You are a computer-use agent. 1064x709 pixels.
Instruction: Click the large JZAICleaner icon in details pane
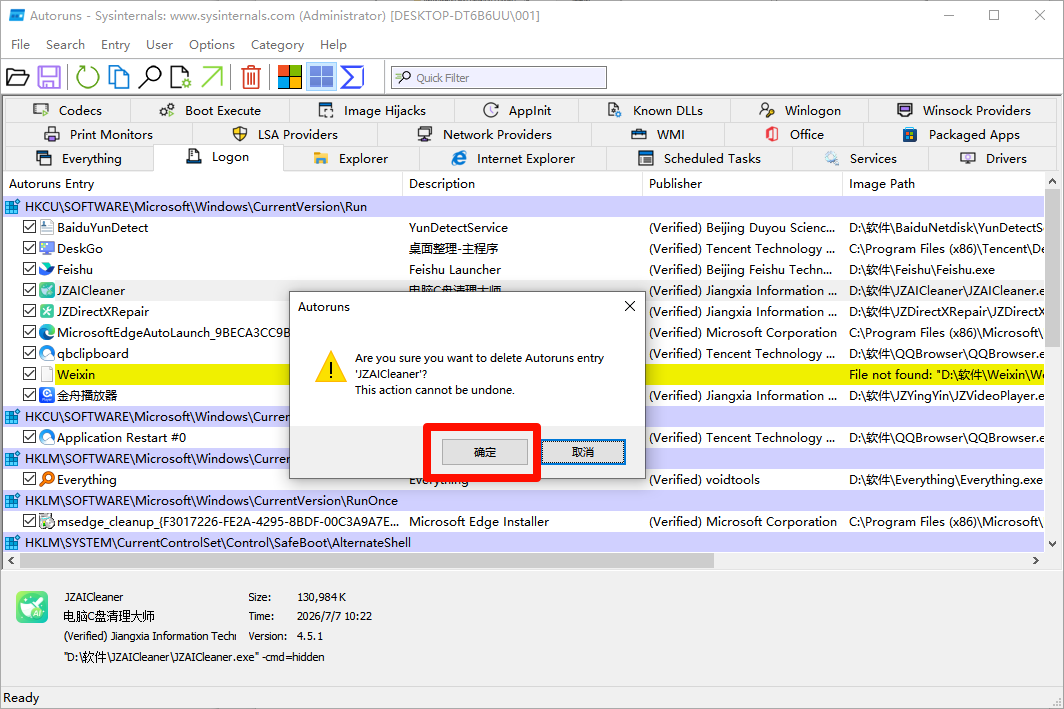(32, 607)
